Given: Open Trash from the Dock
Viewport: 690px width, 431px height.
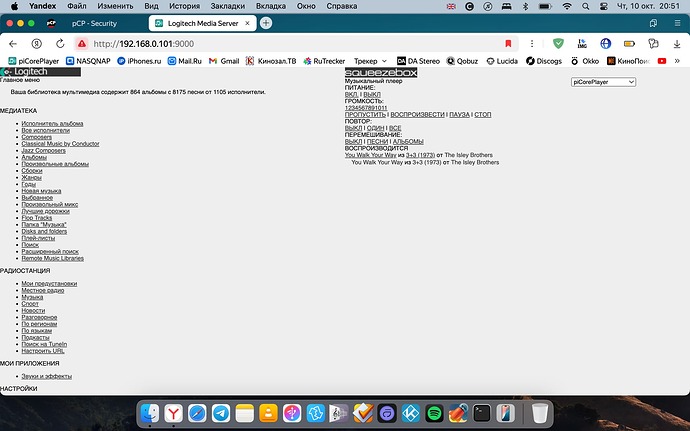Looking at the screenshot, I should [x=540, y=413].
